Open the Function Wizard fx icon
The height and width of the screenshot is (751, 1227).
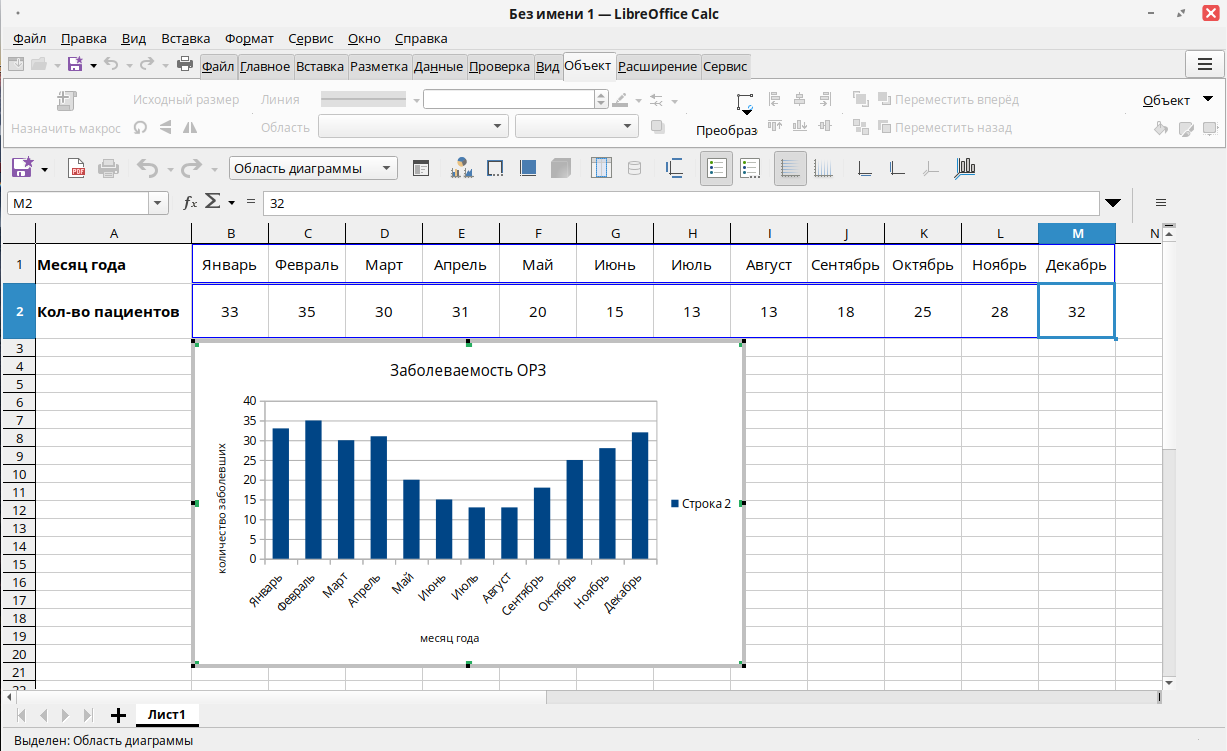click(x=190, y=202)
